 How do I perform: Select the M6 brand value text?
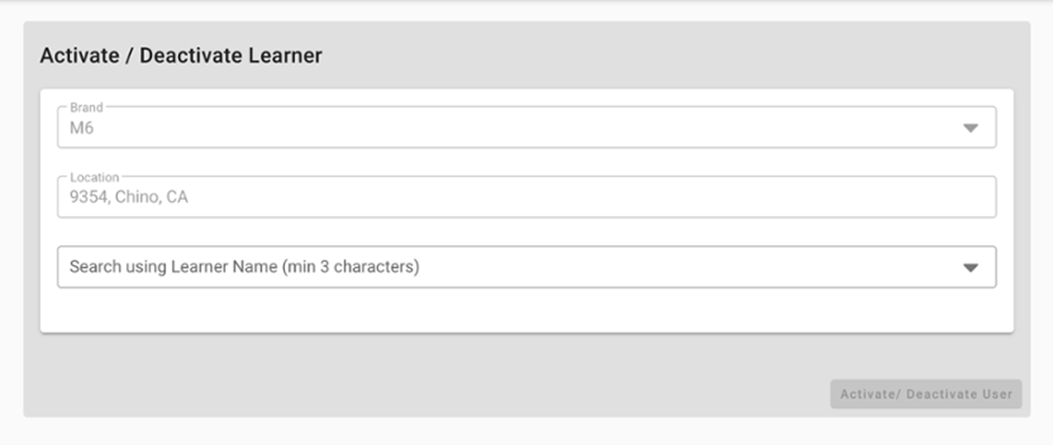[x=81, y=128]
